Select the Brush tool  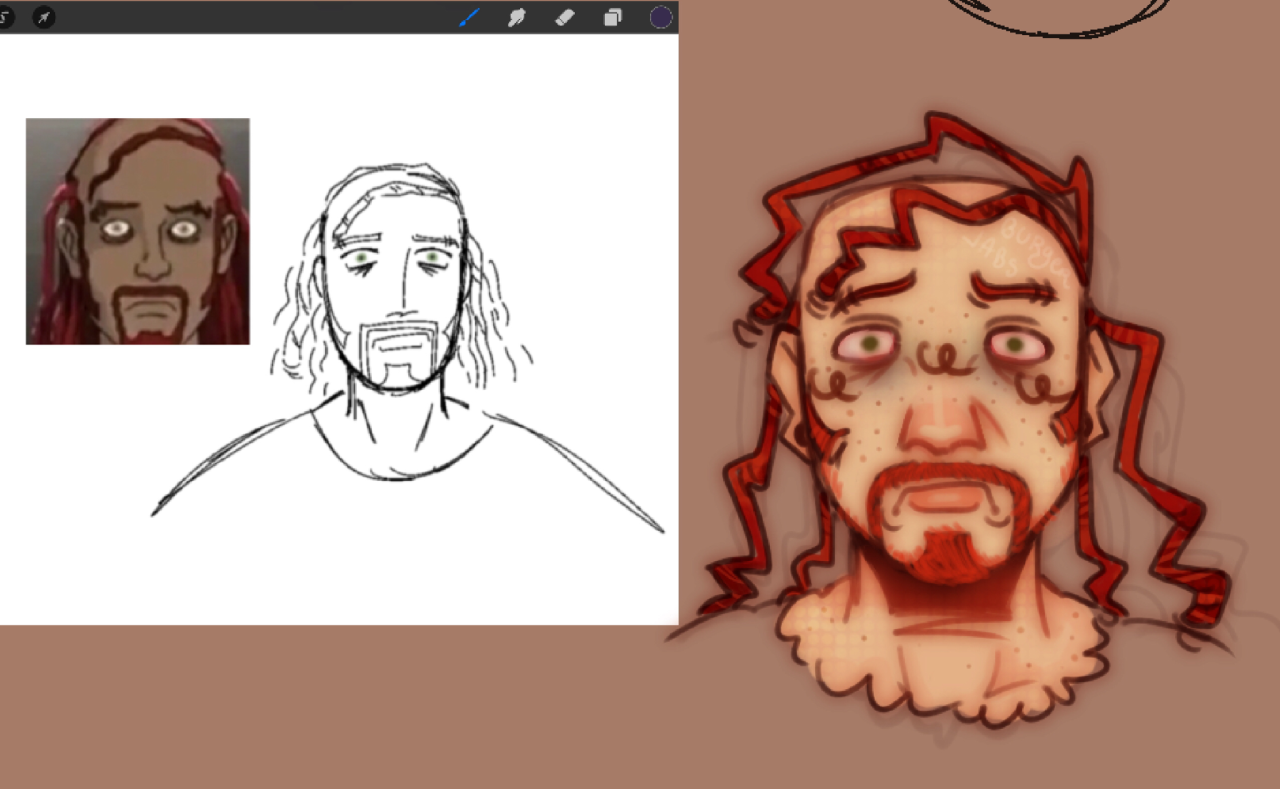pyautogui.click(x=470, y=17)
